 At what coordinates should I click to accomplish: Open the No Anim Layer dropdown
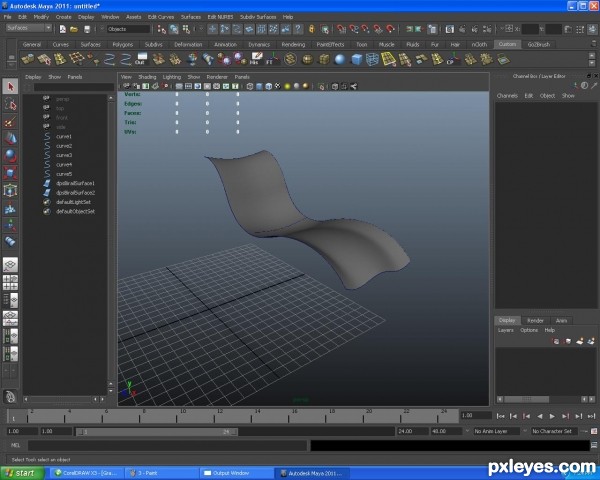(x=496, y=431)
